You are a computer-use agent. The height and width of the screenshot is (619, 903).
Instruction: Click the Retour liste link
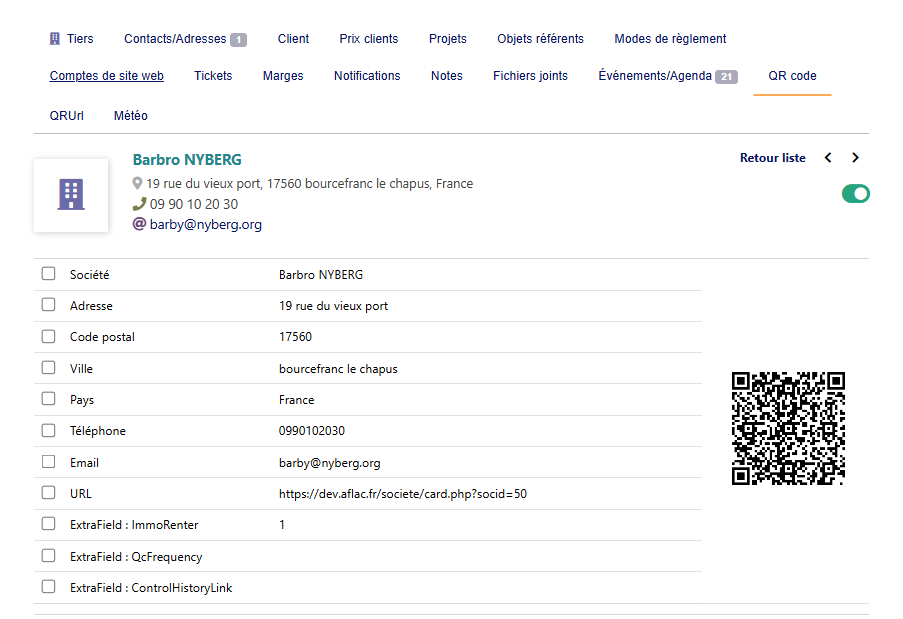click(x=772, y=158)
